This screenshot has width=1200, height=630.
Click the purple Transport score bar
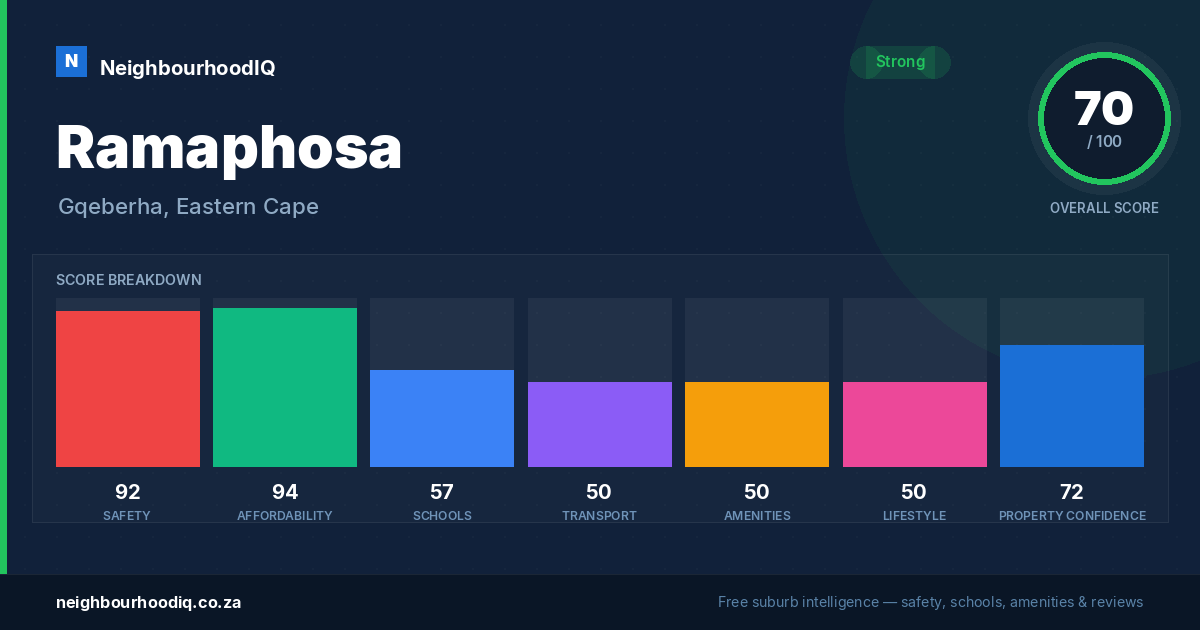click(x=600, y=424)
